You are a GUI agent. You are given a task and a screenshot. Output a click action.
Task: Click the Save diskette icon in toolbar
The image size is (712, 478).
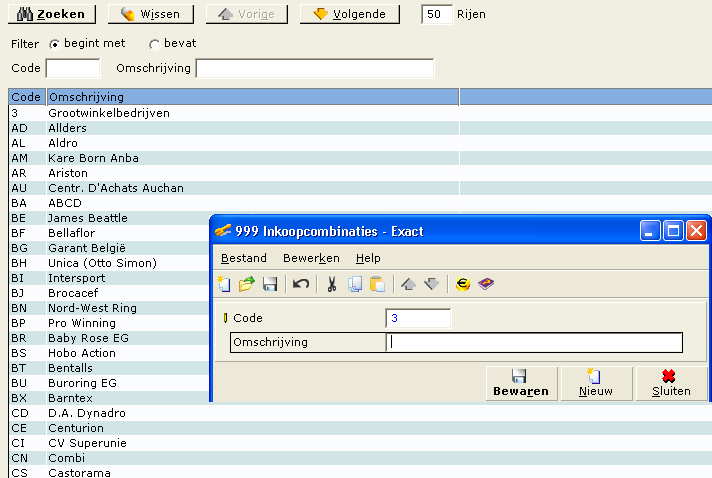pos(270,284)
